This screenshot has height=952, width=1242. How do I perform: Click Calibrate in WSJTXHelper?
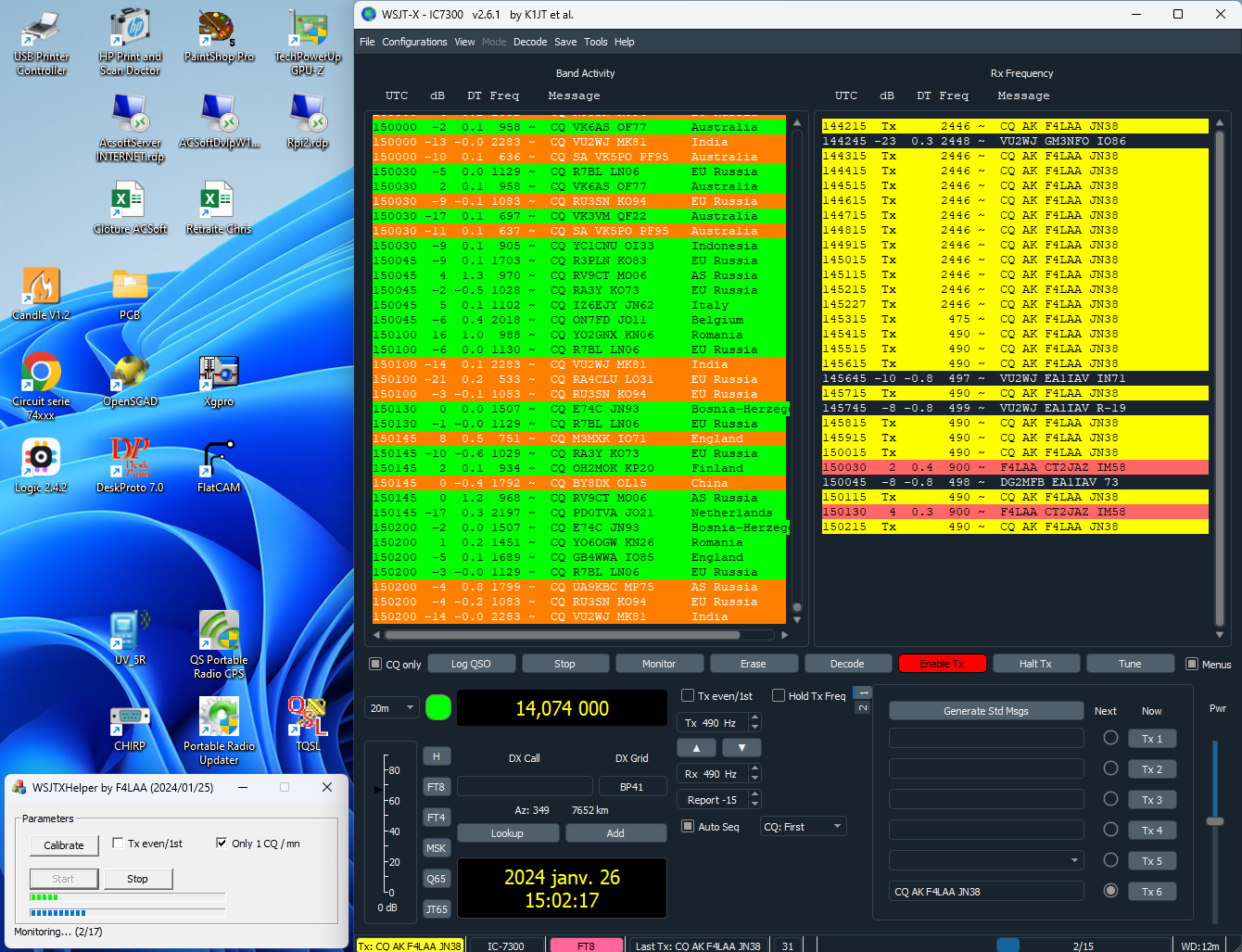(64, 844)
